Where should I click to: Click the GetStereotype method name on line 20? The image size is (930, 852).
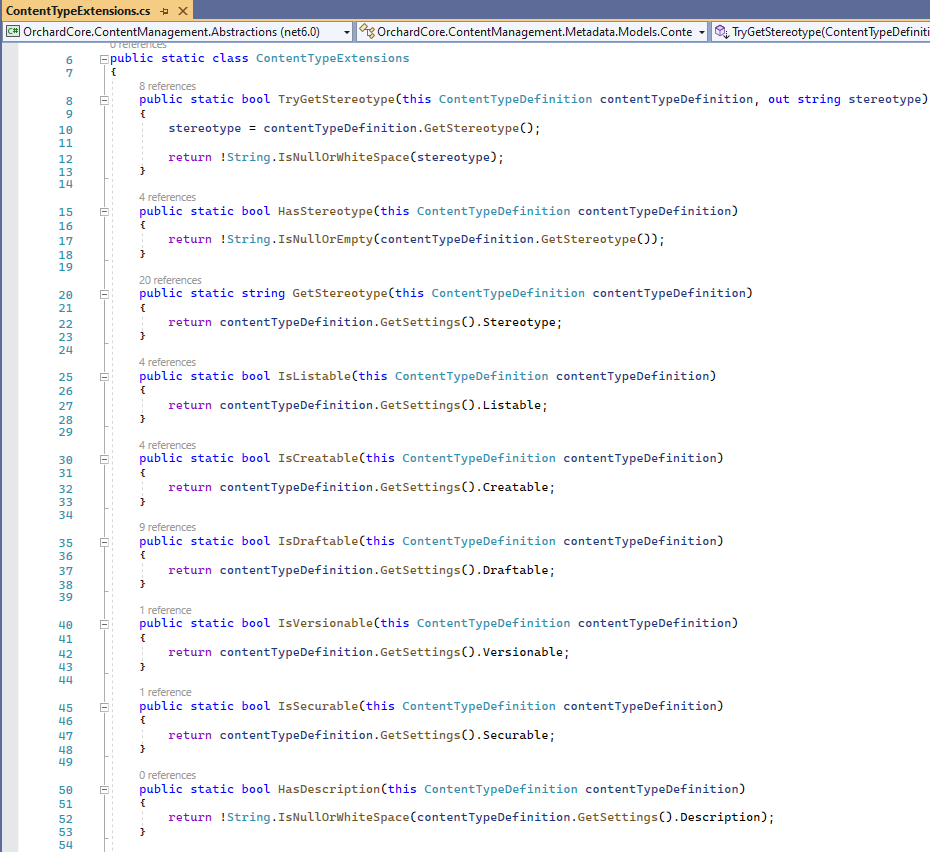340,293
